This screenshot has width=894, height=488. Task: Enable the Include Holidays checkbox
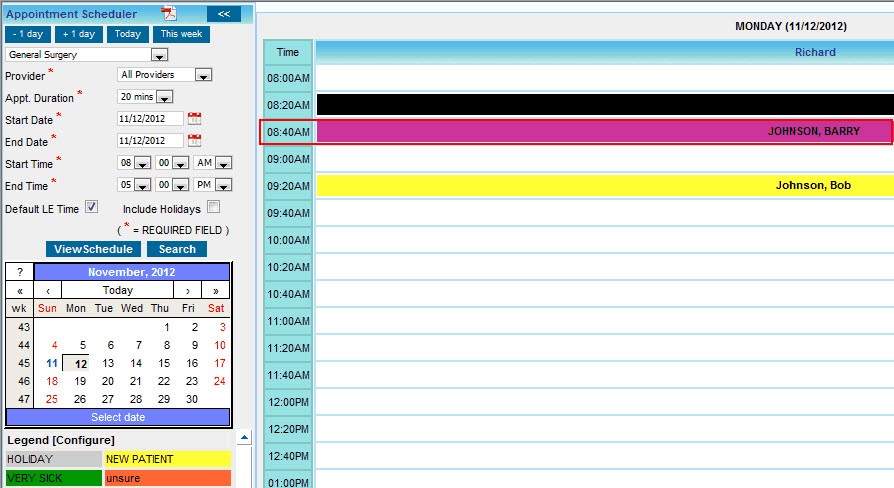213,207
